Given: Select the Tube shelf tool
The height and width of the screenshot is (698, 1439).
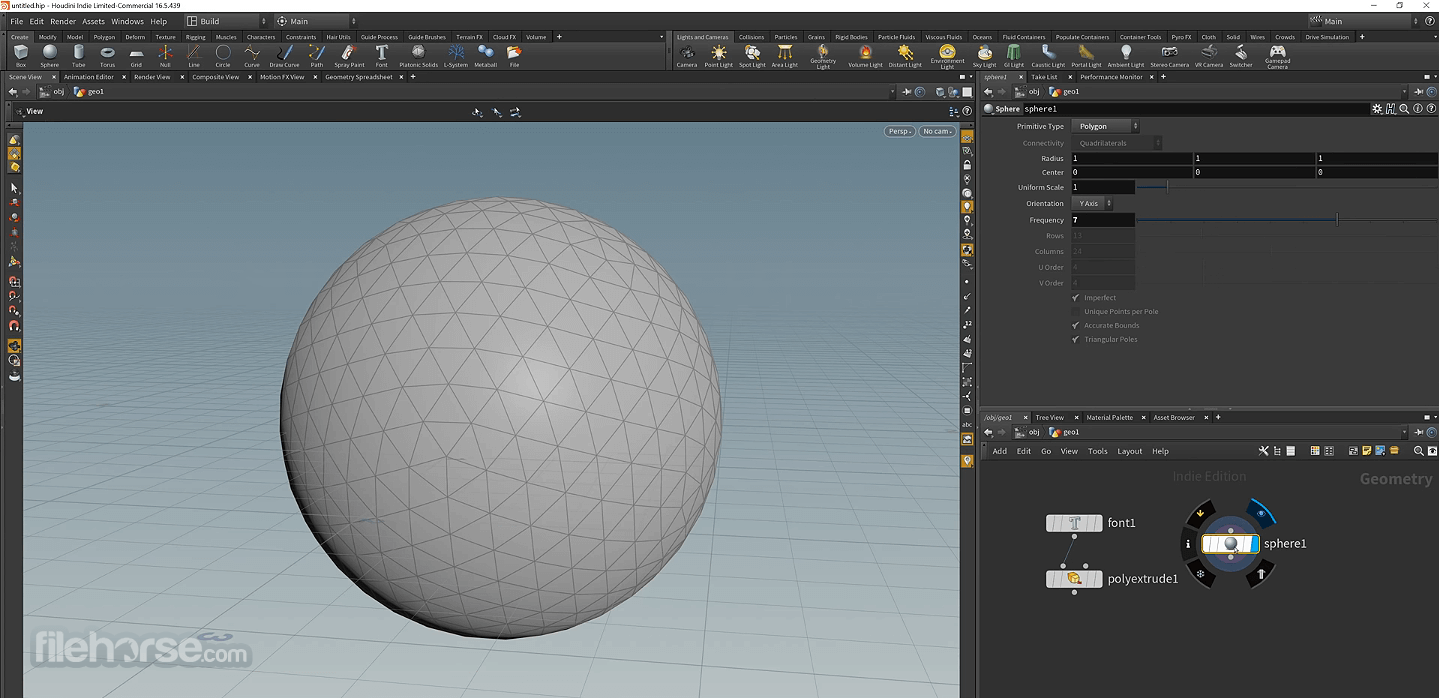Looking at the screenshot, I should pyautogui.click(x=78, y=56).
